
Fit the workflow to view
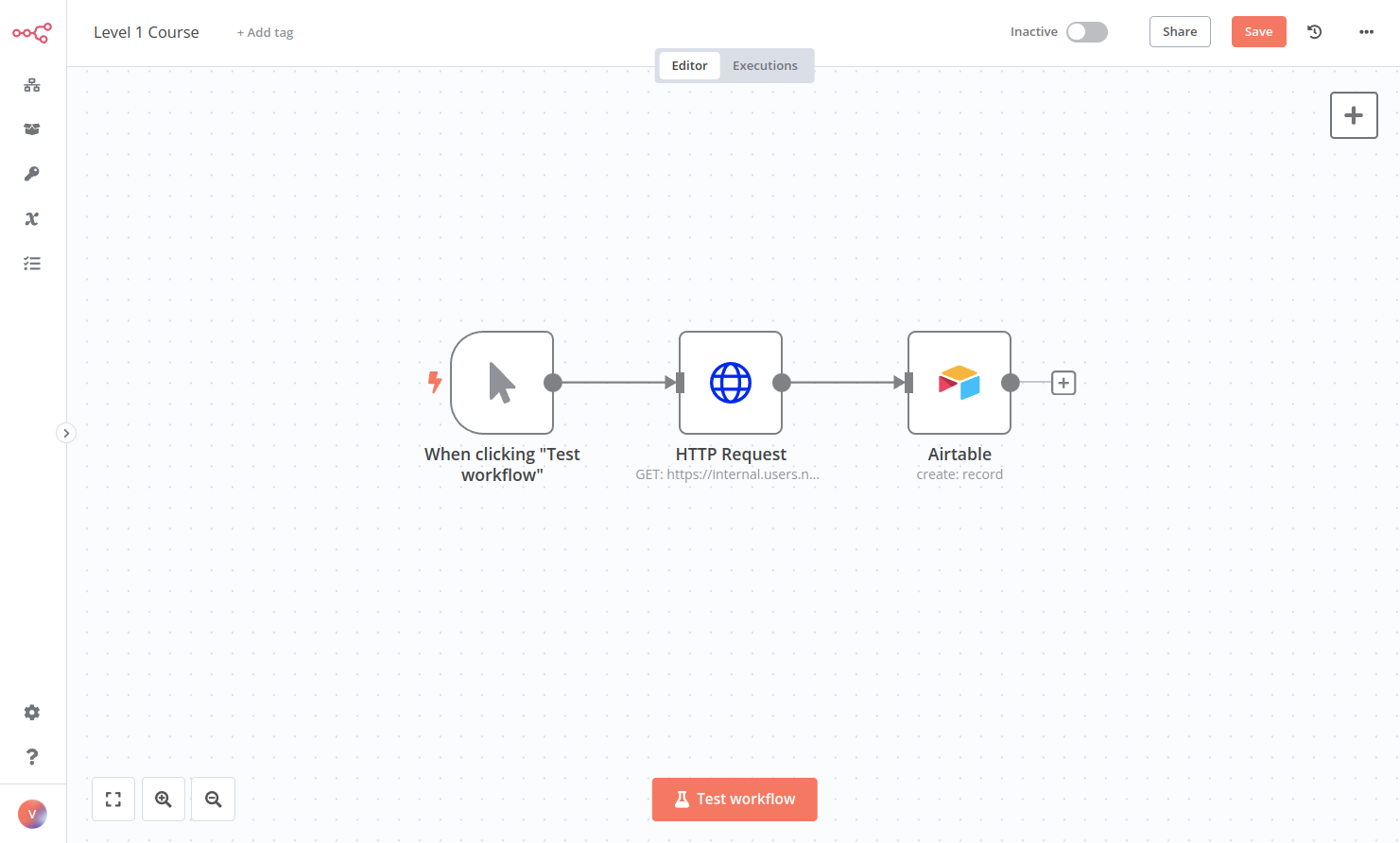(x=112, y=799)
